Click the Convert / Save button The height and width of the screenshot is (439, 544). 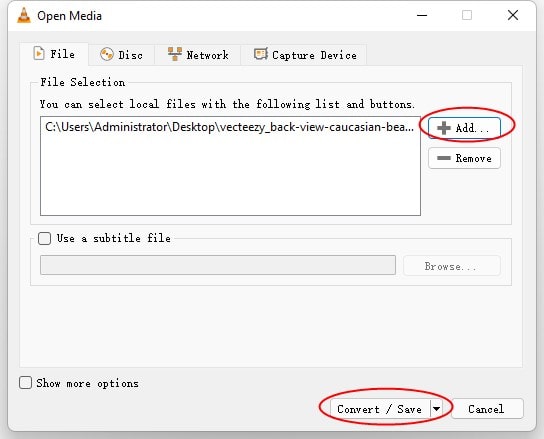380,409
